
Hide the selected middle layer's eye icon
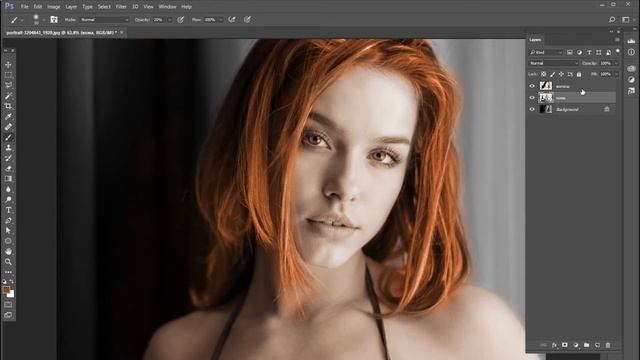point(532,98)
